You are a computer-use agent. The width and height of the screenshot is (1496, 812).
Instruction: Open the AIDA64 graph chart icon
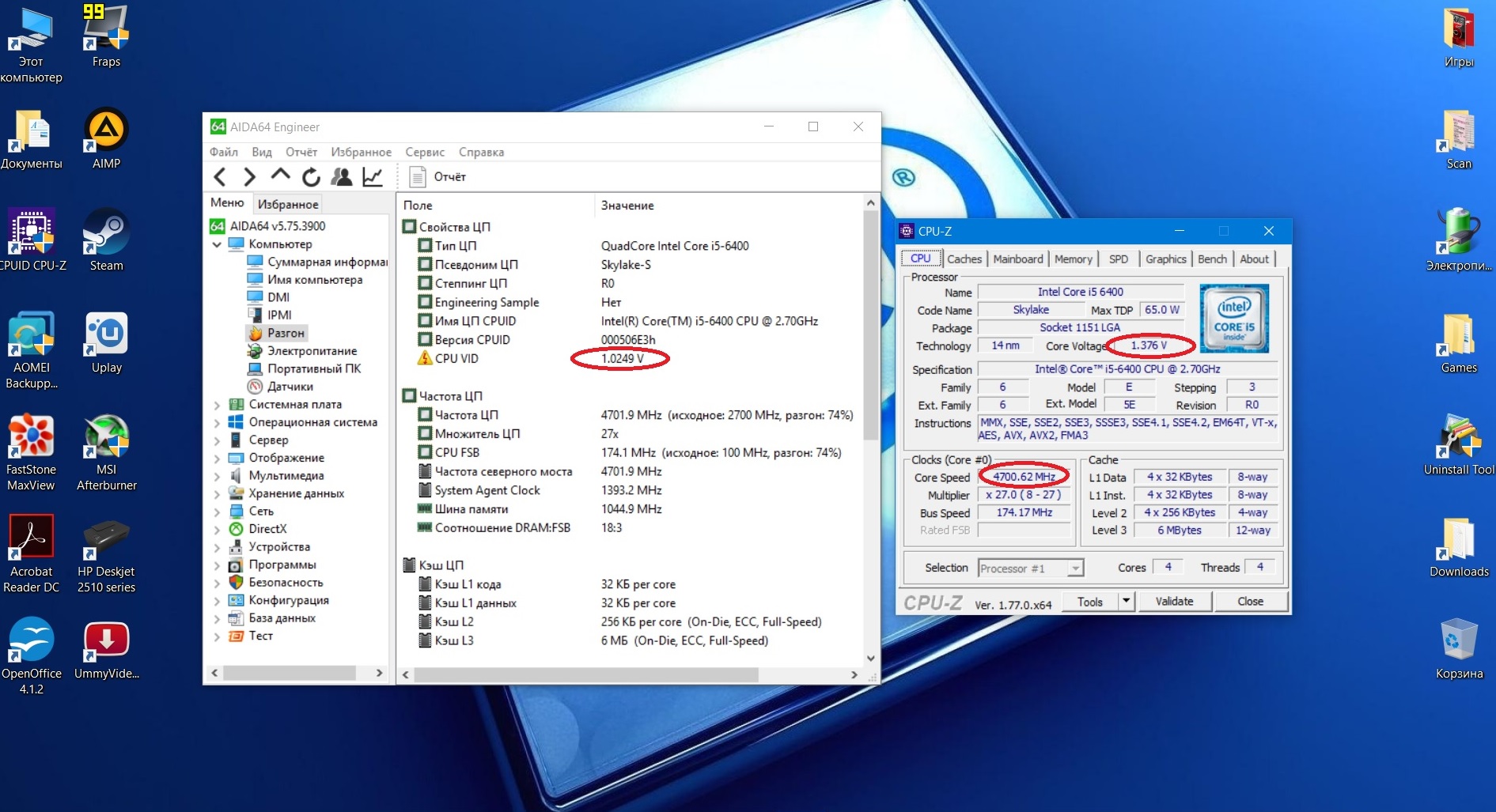(x=373, y=177)
